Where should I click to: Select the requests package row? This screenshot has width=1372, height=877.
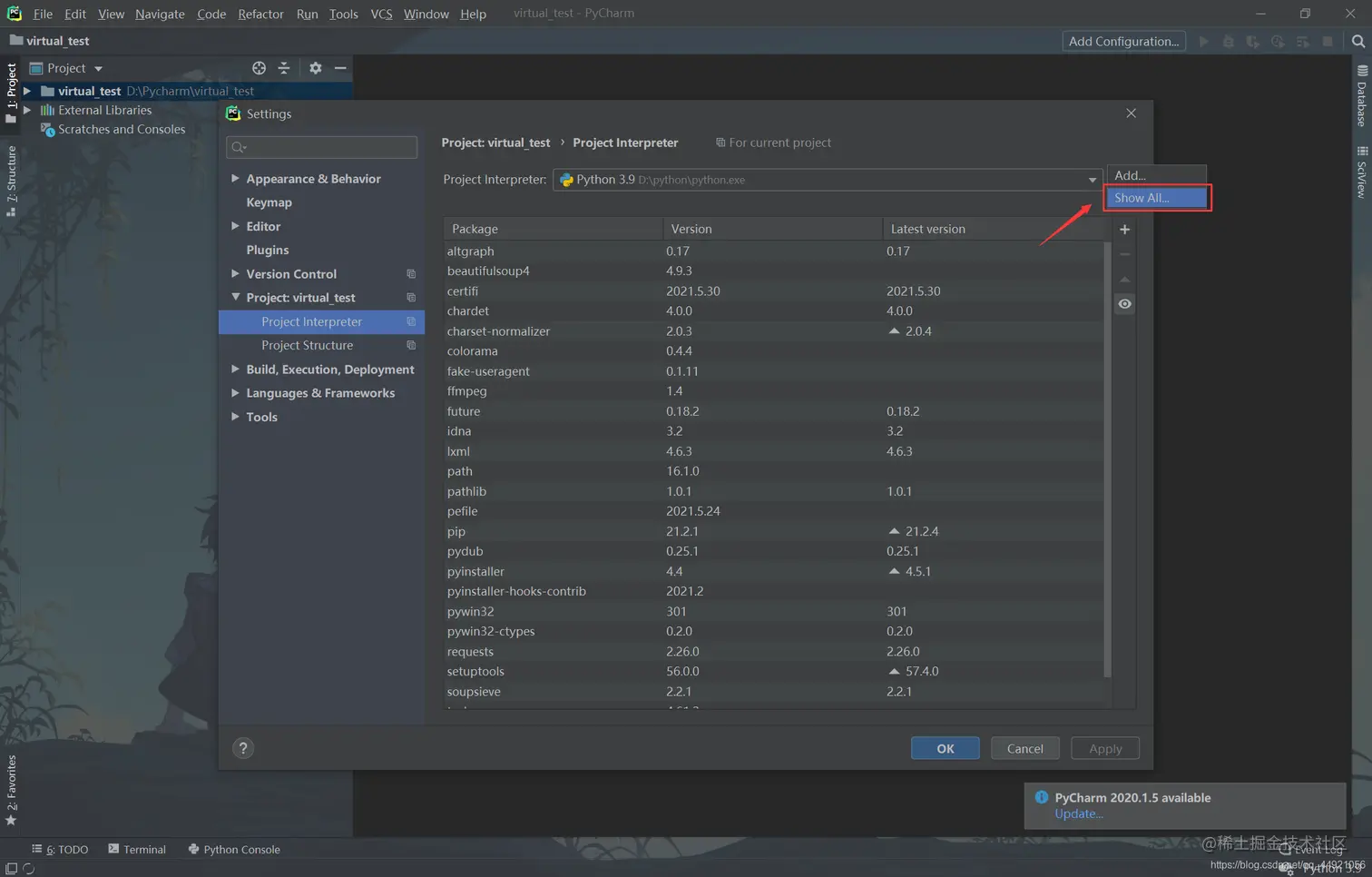774,651
